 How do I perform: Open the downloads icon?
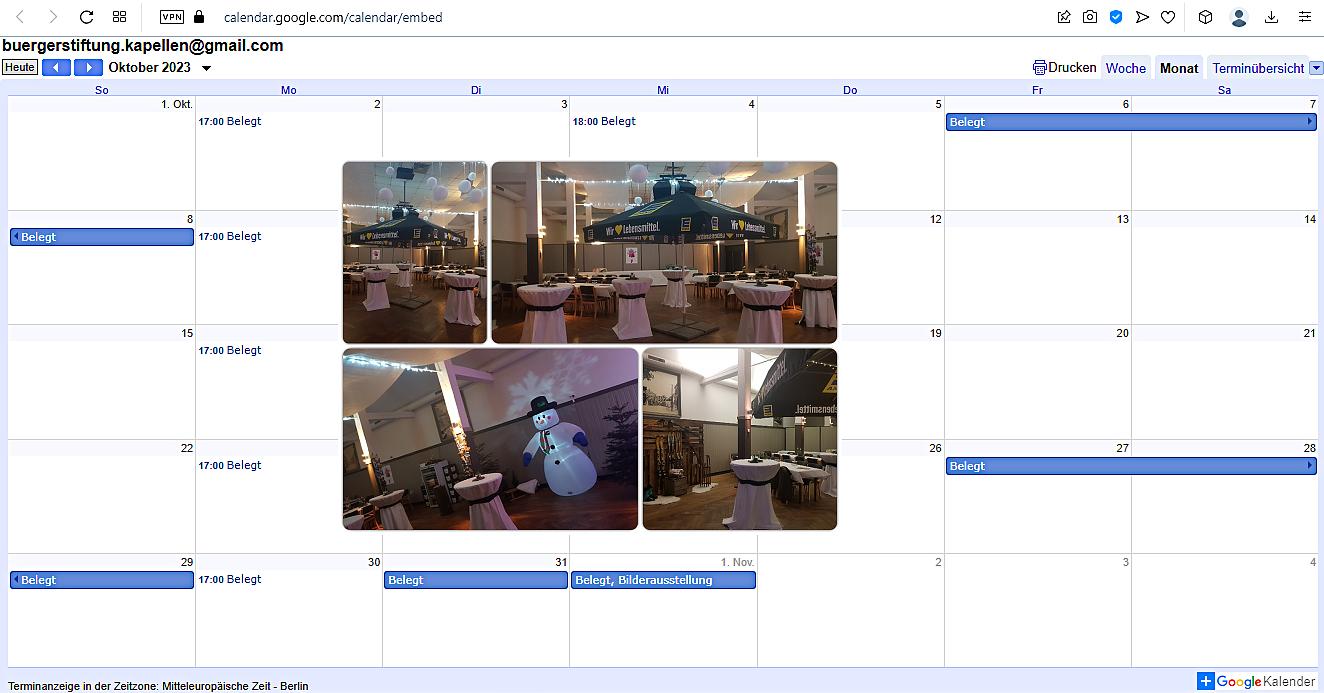[x=1272, y=16]
